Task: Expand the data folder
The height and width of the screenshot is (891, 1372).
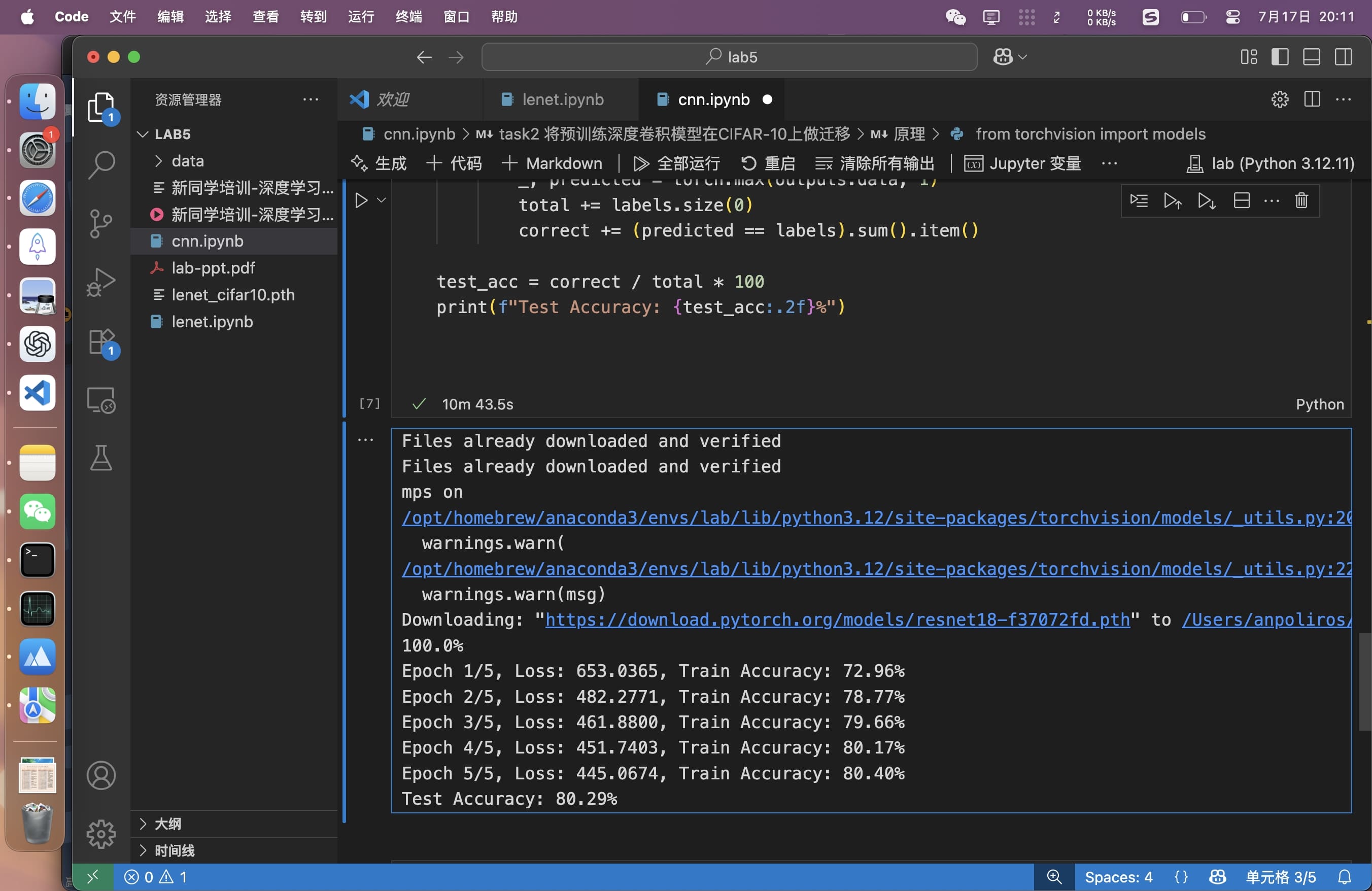Action: point(187,161)
